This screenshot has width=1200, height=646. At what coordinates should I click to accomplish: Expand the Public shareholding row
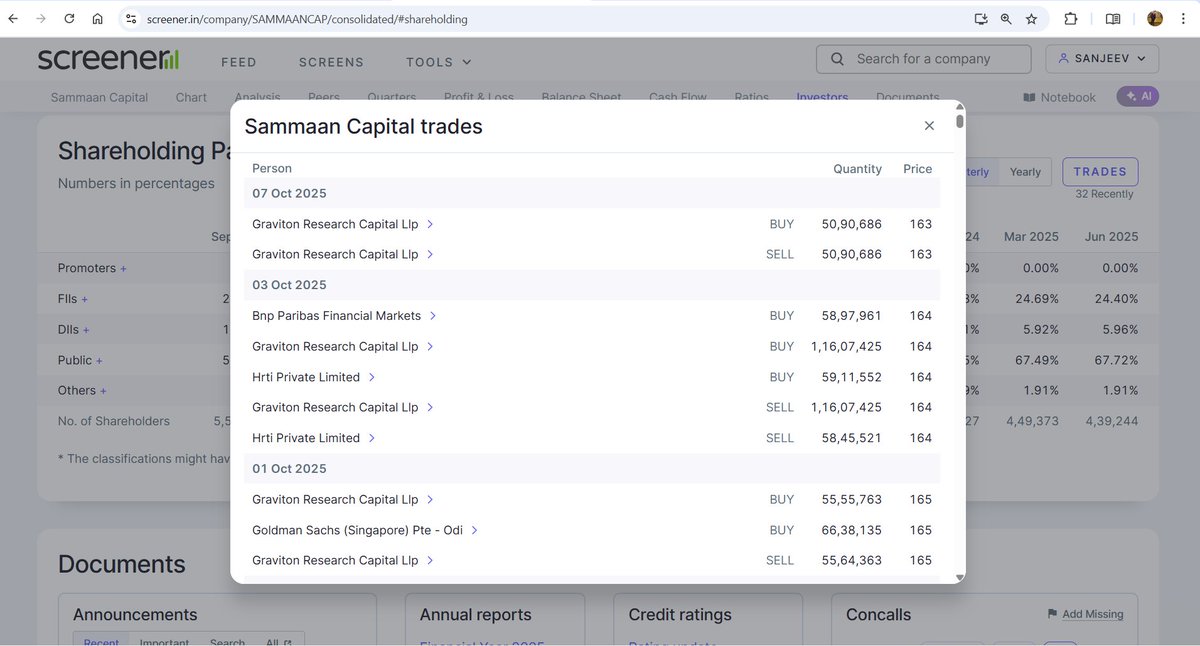(82, 360)
